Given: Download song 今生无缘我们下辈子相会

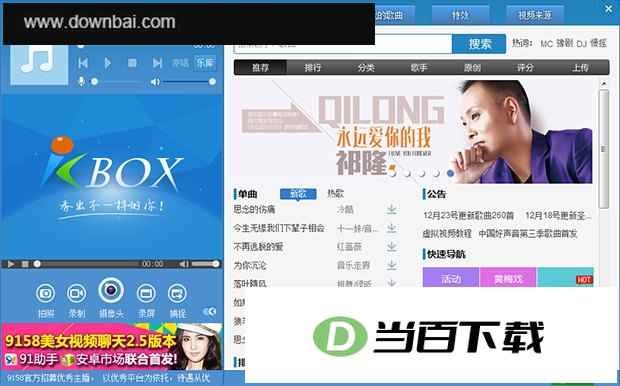Looking at the screenshot, I should pos(391,228).
